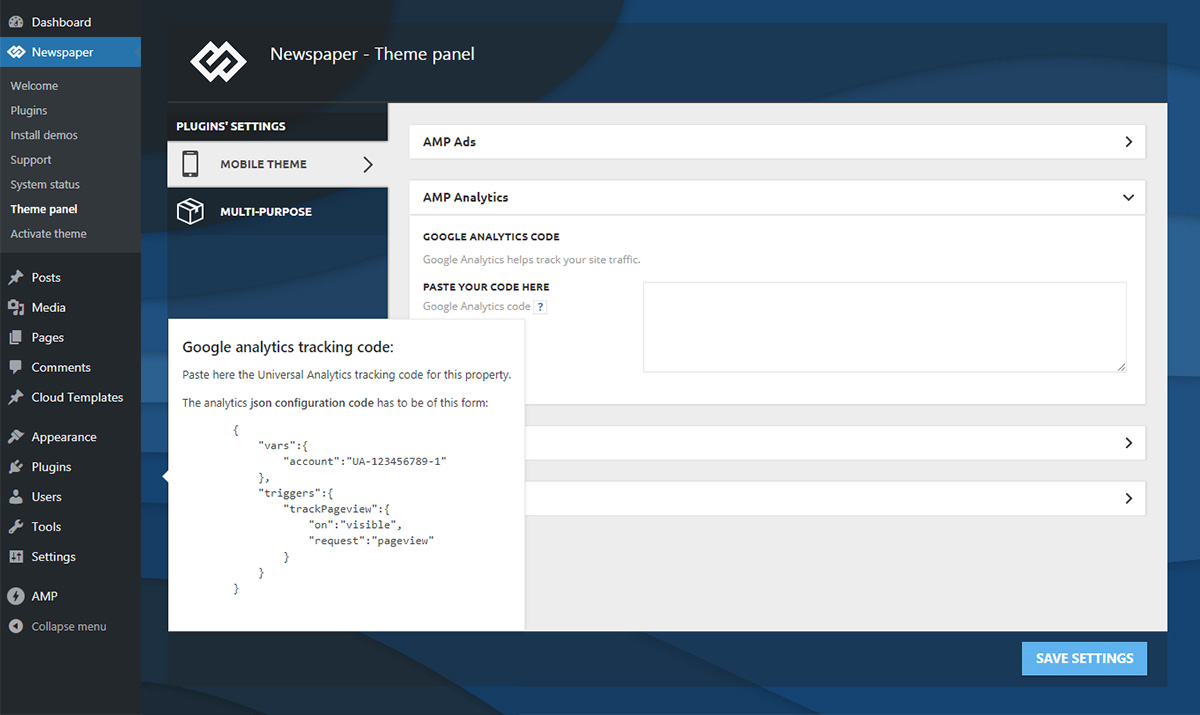Click the "Google analytics tracking code:" tooltip heading
This screenshot has width=1200, height=715.
pyautogui.click(x=288, y=348)
